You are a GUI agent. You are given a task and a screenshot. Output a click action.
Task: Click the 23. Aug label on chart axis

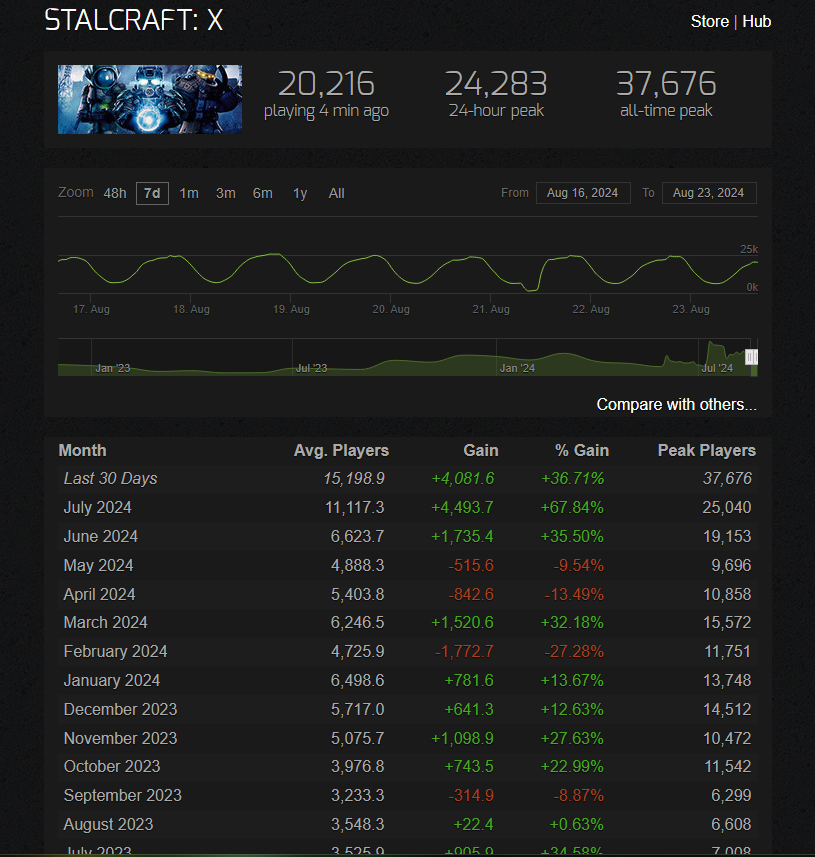point(691,309)
